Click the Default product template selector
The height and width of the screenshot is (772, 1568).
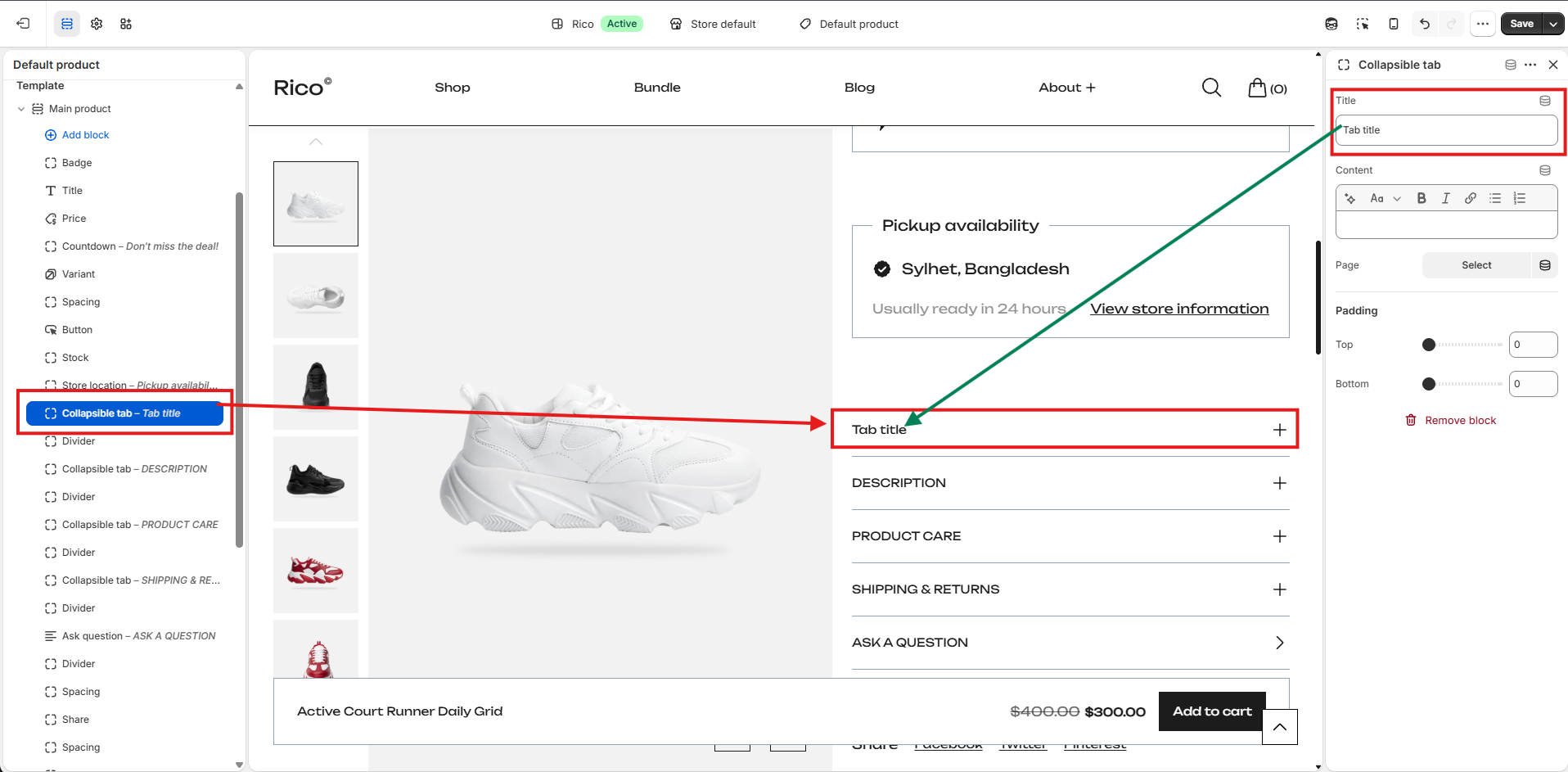tap(849, 24)
